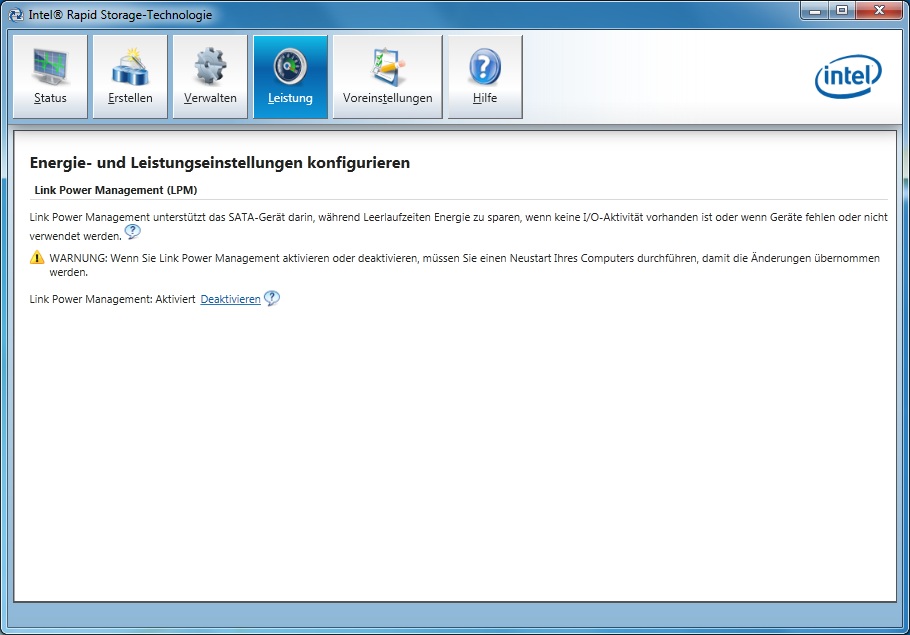Viewport: 910px width, 635px height.
Task: Maximize the Intel Rapid Storage window
Action: pyautogui.click(x=842, y=11)
